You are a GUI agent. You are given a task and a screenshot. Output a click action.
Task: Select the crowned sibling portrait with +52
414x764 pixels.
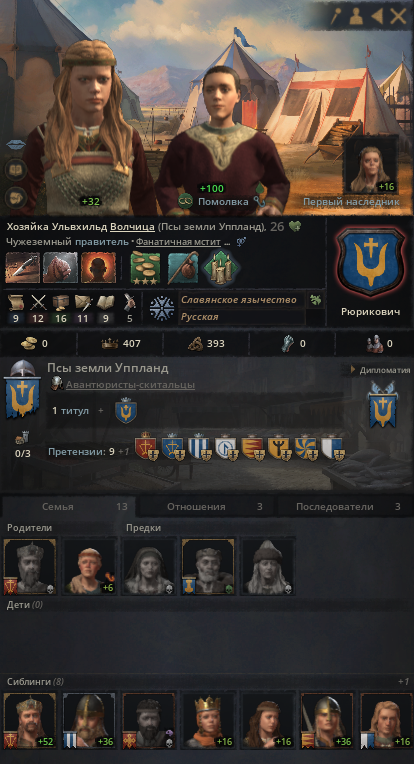point(30,720)
